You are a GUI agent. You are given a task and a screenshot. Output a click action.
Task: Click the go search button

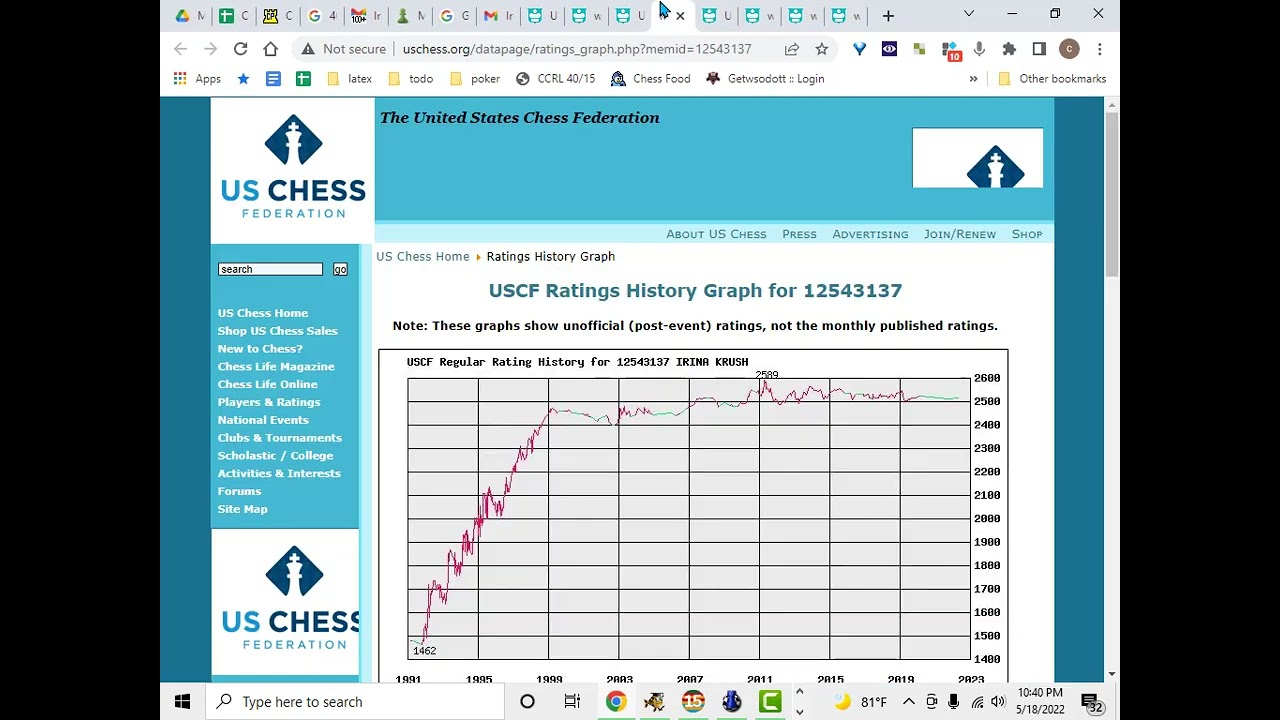[x=340, y=270]
